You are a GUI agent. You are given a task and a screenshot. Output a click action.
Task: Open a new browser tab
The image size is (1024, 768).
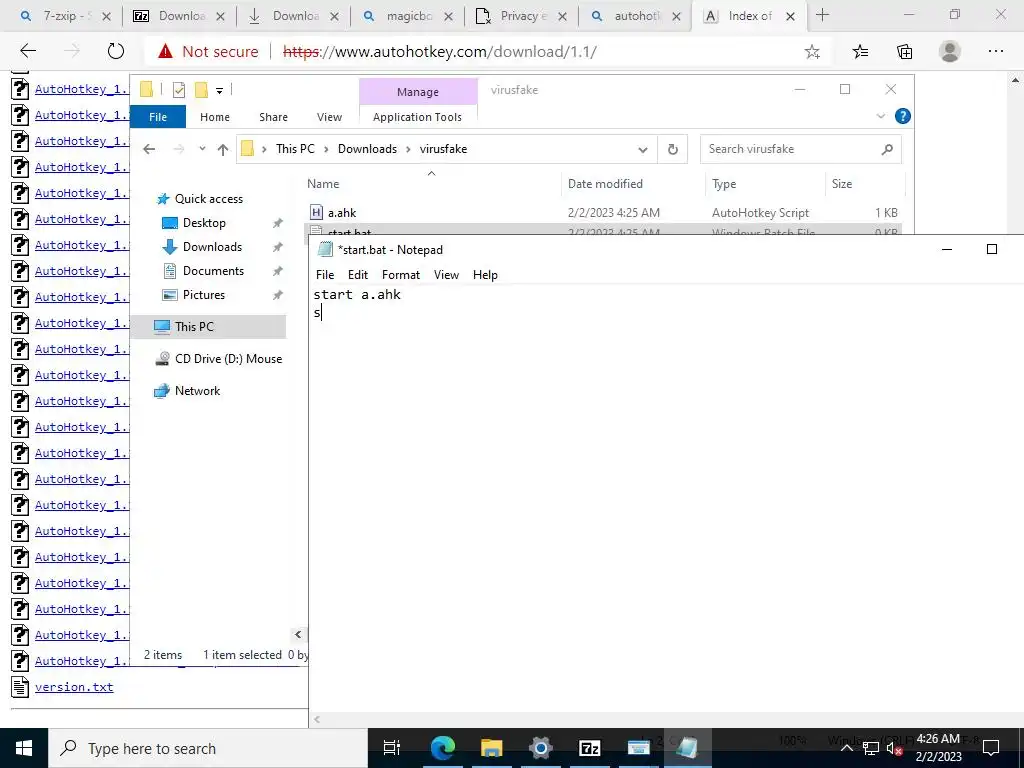pyautogui.click(x=822, y=16)
